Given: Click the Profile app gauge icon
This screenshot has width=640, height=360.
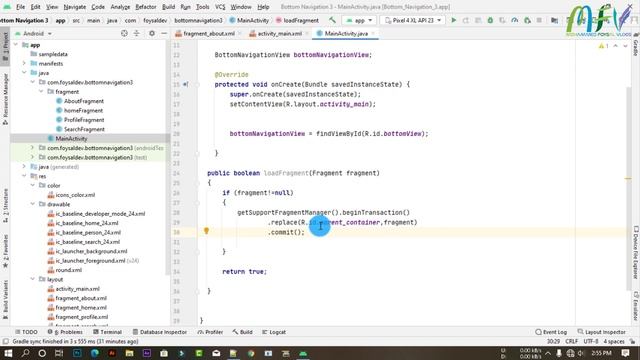Looking at the screenshot, I should [x=514, y=20].
